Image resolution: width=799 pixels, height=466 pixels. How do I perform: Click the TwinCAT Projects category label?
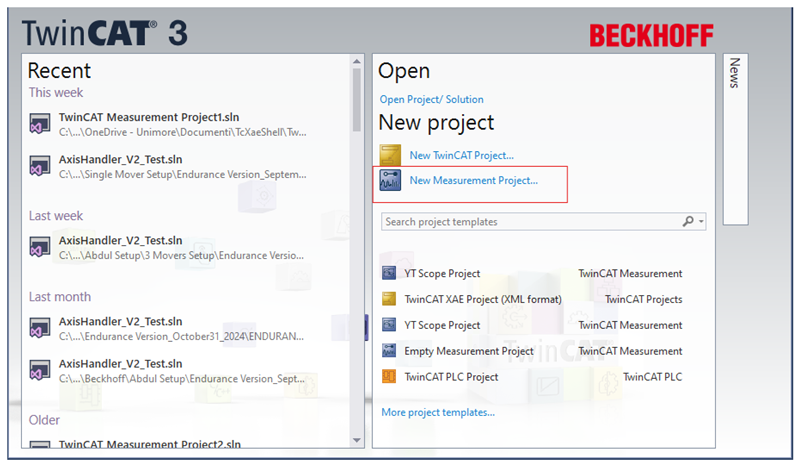coord(644,299)
